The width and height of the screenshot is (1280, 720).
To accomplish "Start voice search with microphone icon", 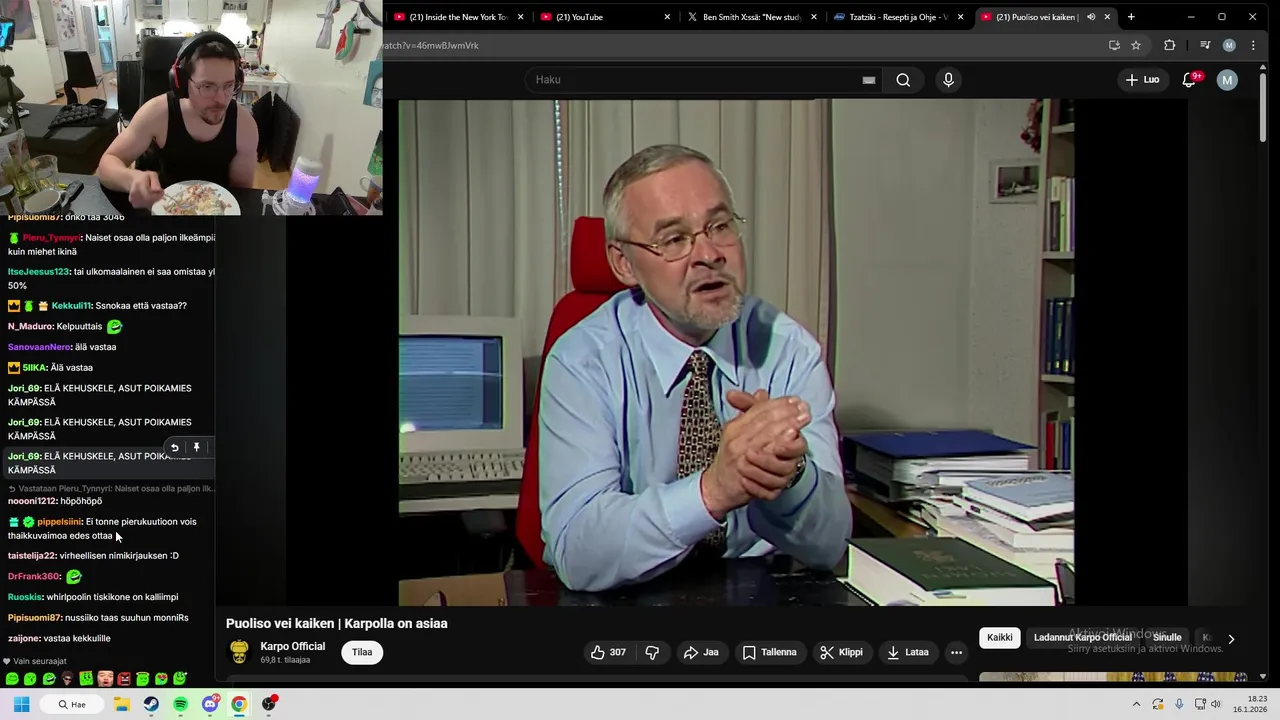I will (x=948, y=80).
